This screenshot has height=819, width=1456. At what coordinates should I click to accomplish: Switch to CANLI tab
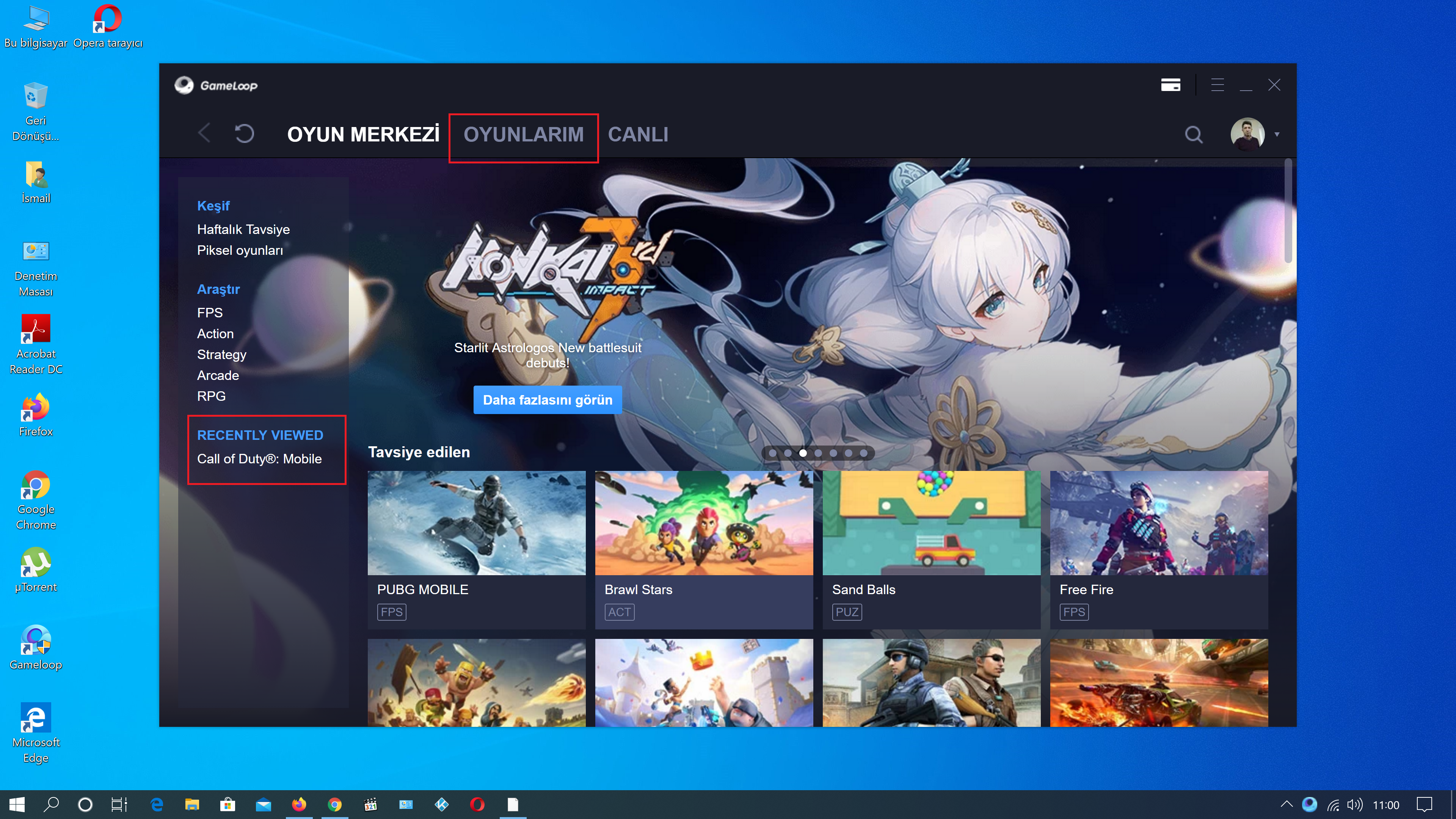coord(638,135)
